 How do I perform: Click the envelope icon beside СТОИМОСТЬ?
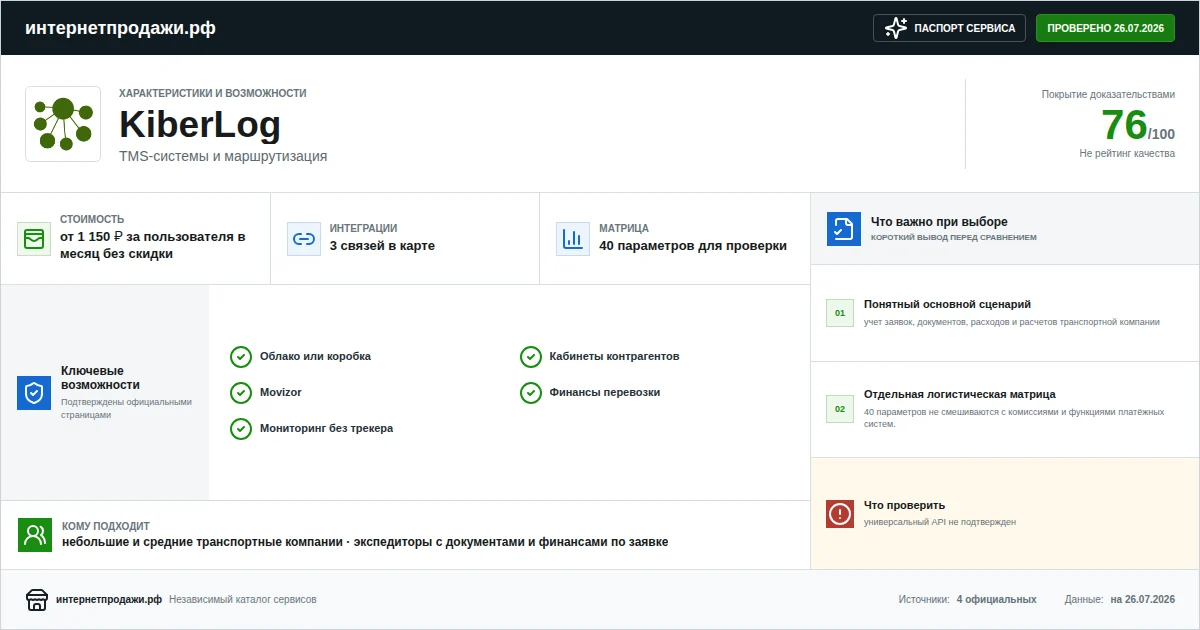(34, 239)
